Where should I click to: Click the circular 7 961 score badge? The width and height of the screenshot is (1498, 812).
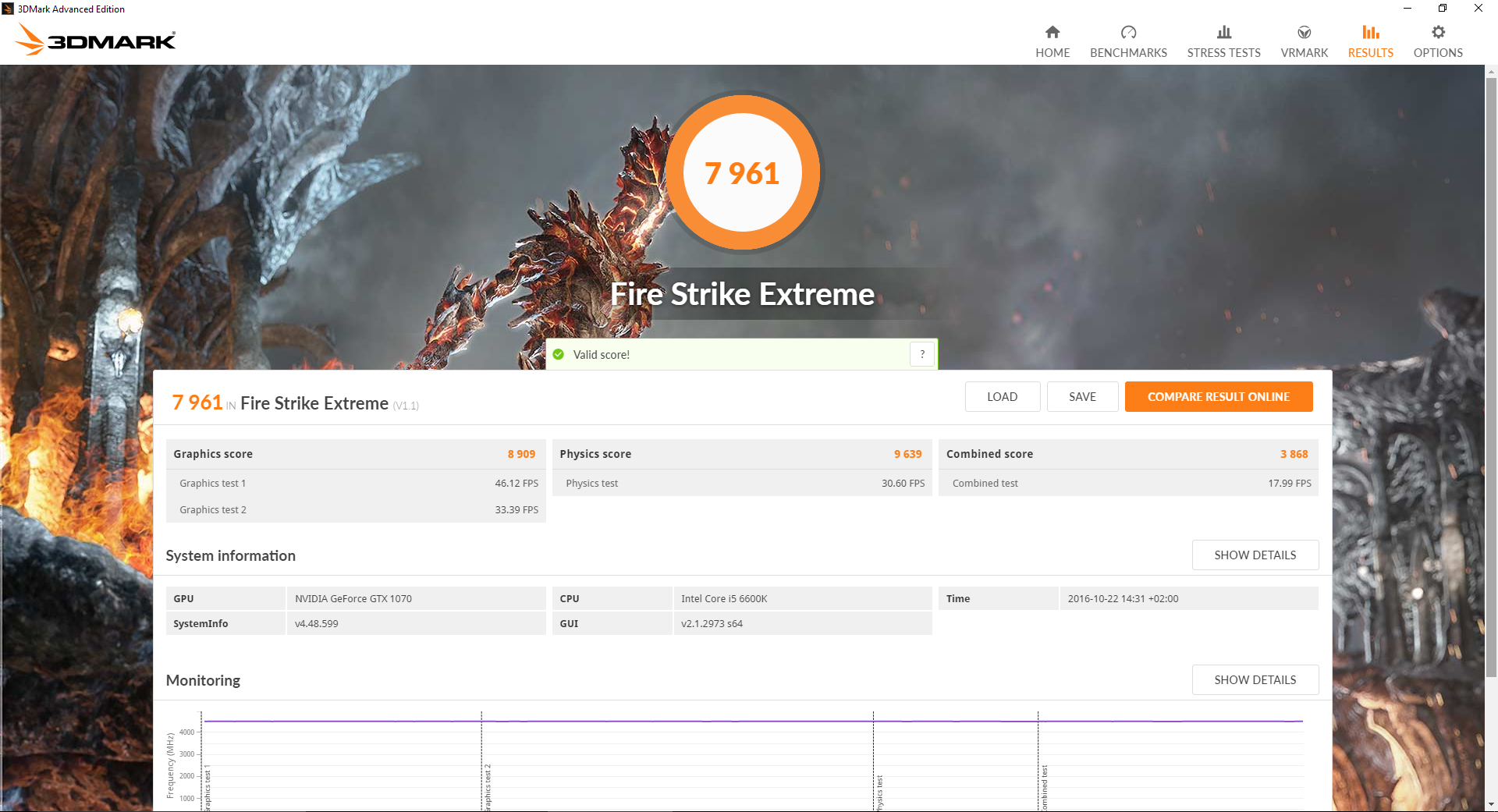[x=742, y=172]
